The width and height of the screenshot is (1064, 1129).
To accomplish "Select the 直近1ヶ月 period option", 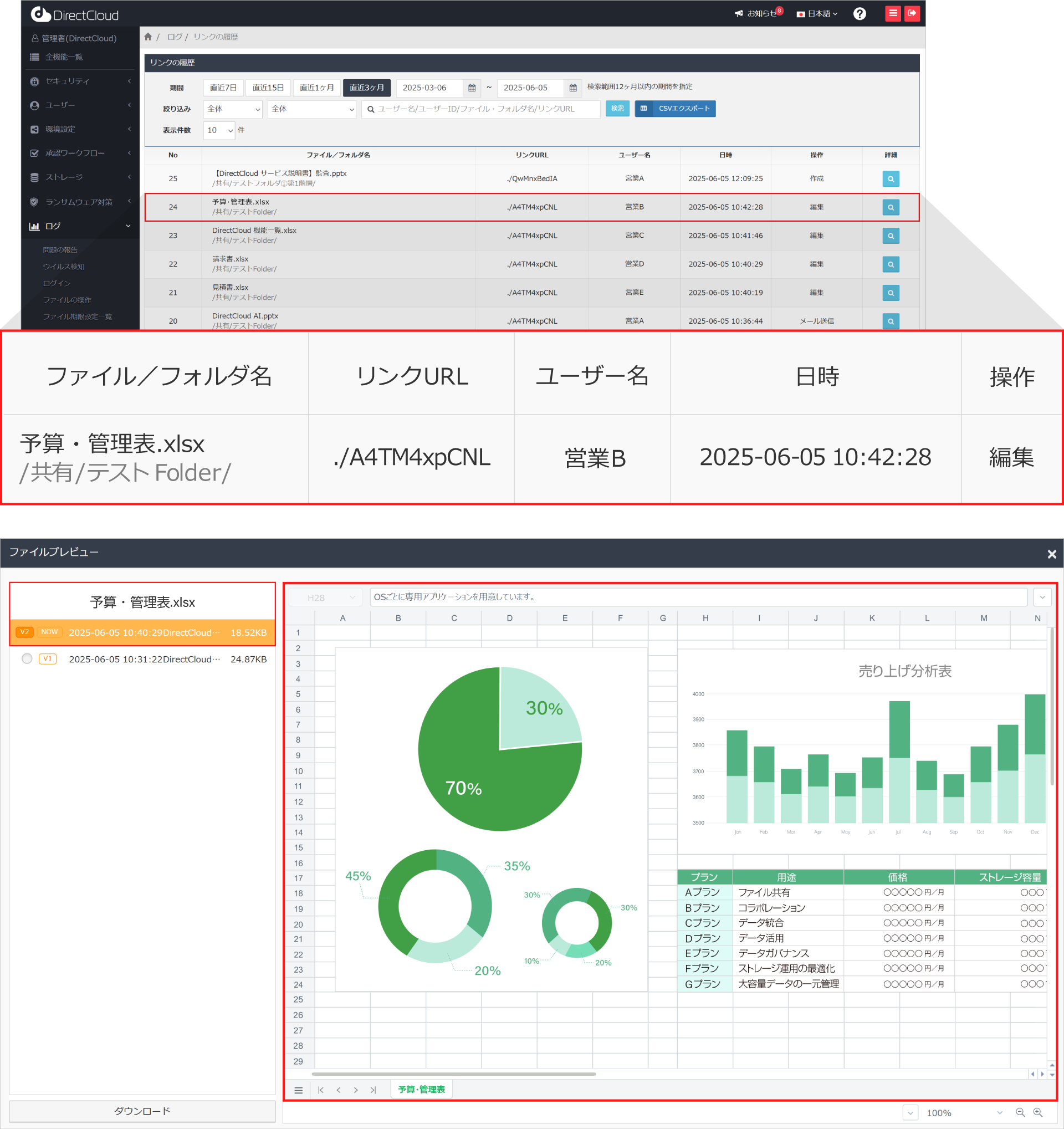I will (x=317, y=88).
